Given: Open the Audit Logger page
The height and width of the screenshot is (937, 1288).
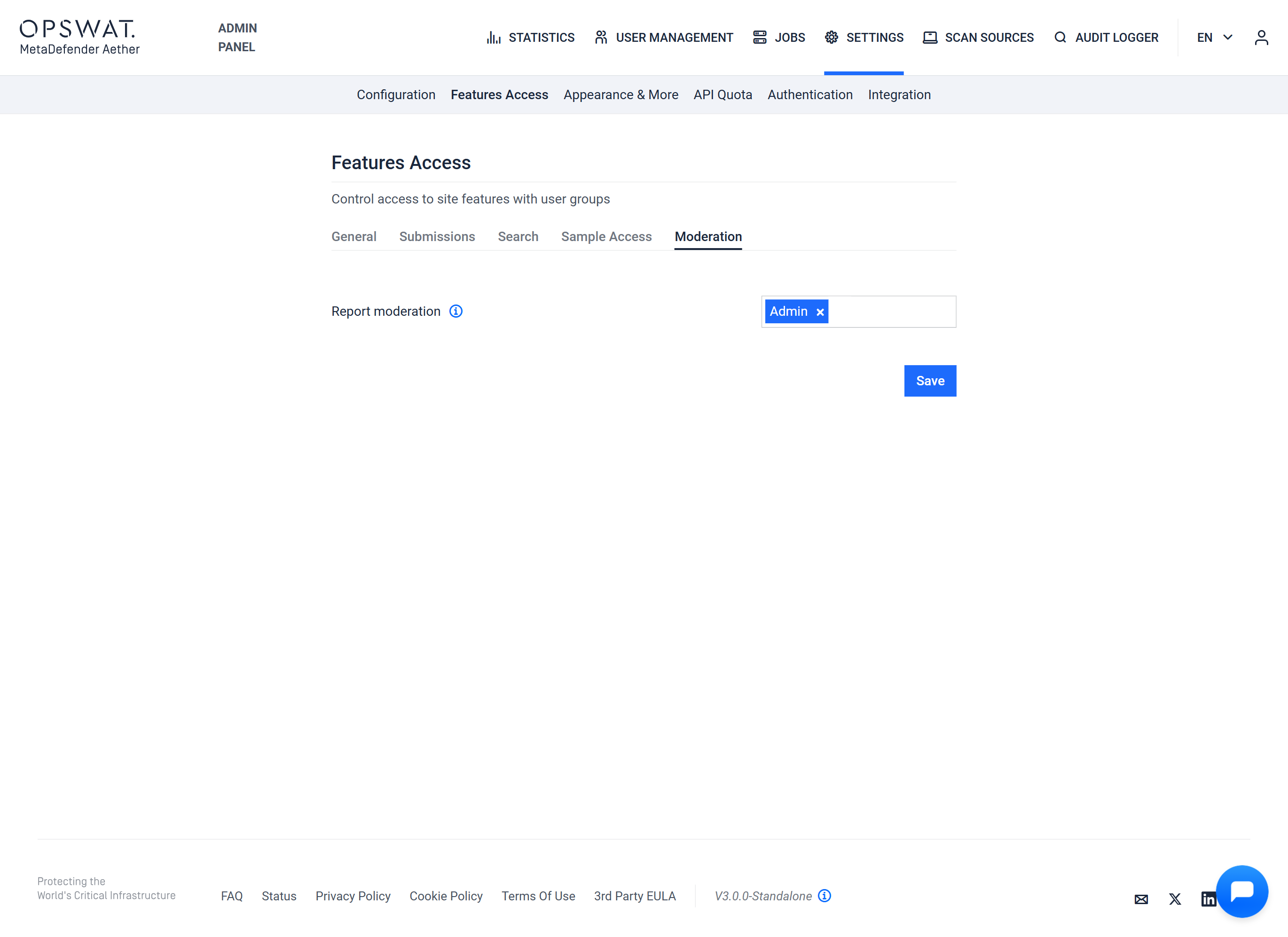Looking at the screenshot, I should pos(1106,38).
